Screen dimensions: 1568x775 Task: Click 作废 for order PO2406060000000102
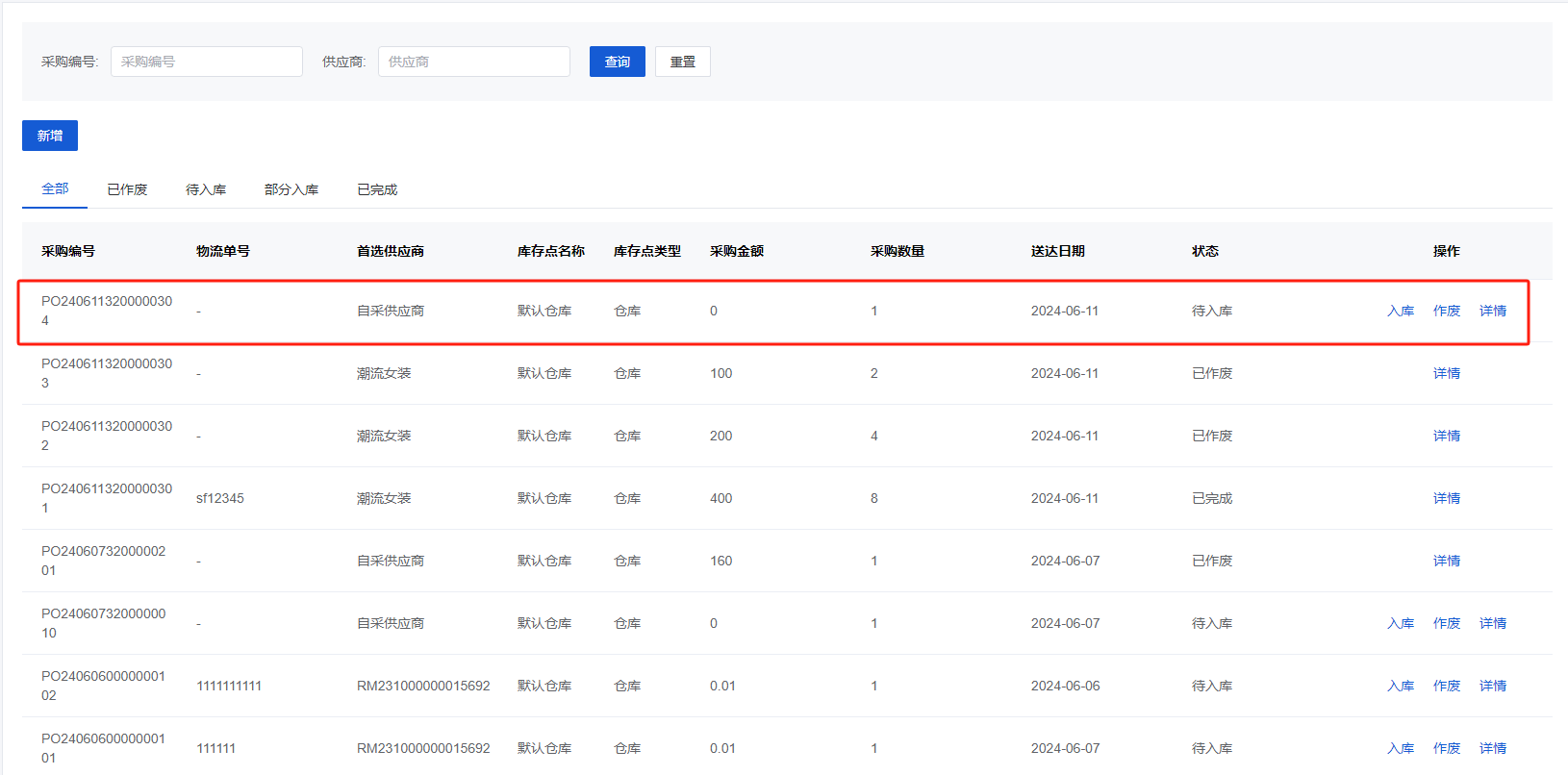click(1447, 686)
